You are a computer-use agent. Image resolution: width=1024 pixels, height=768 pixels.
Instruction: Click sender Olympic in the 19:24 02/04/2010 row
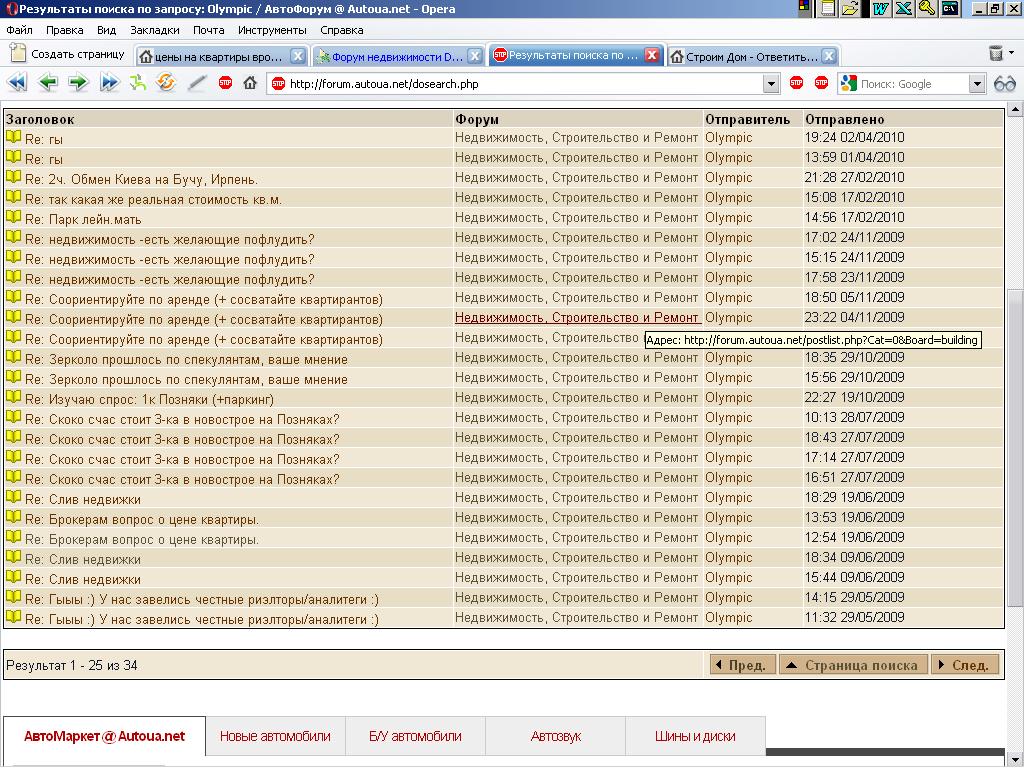728,138
